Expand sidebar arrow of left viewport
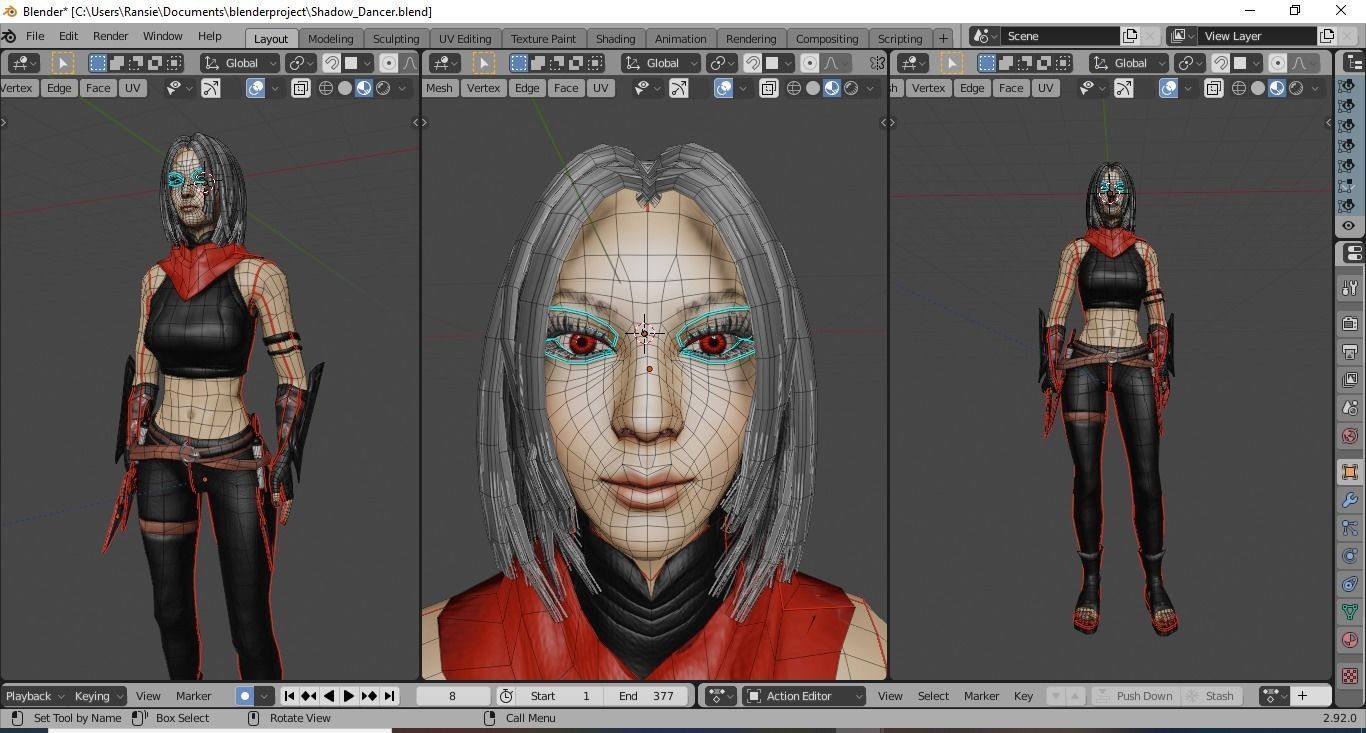 click(x=414, y=122)
